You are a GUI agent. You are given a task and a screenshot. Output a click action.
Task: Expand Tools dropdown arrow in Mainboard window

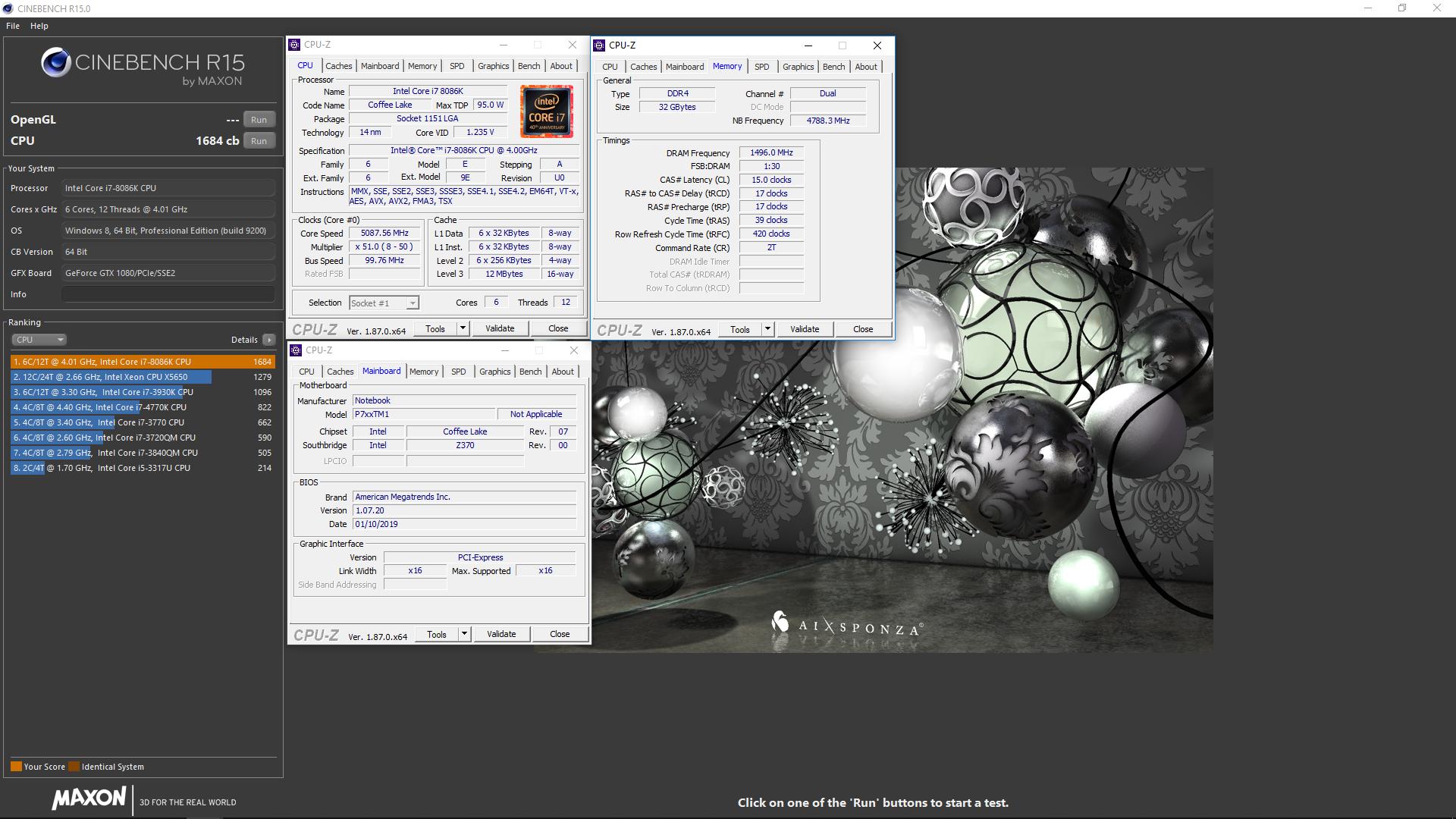click(x=464, y=634)
